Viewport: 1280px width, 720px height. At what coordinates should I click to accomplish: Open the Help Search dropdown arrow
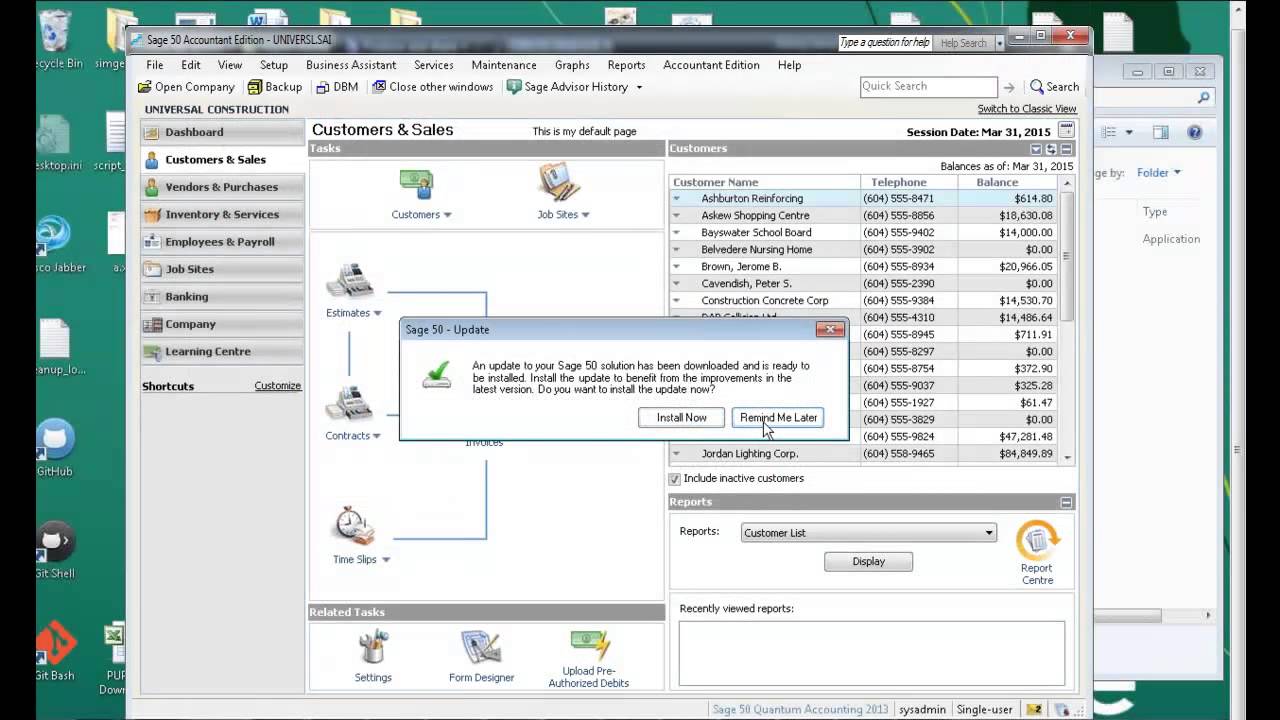999,44
